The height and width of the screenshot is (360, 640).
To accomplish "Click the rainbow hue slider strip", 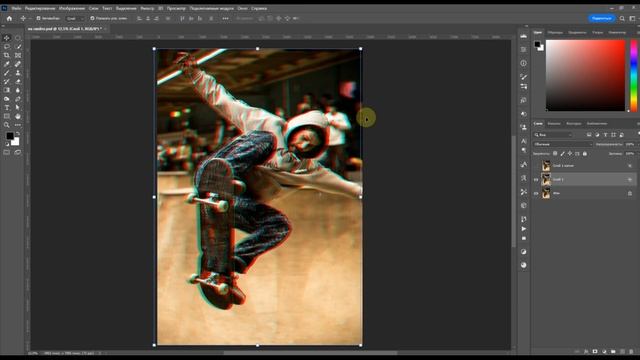I will pos(633,75).
